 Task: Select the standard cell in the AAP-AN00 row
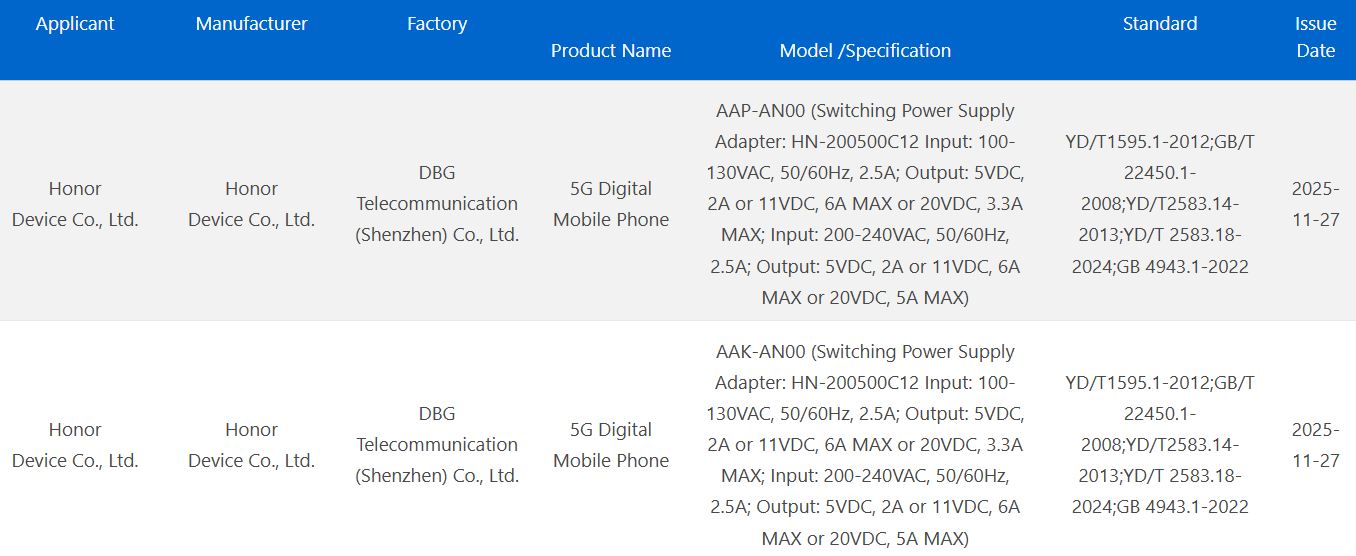click(x=1160, y=204)
